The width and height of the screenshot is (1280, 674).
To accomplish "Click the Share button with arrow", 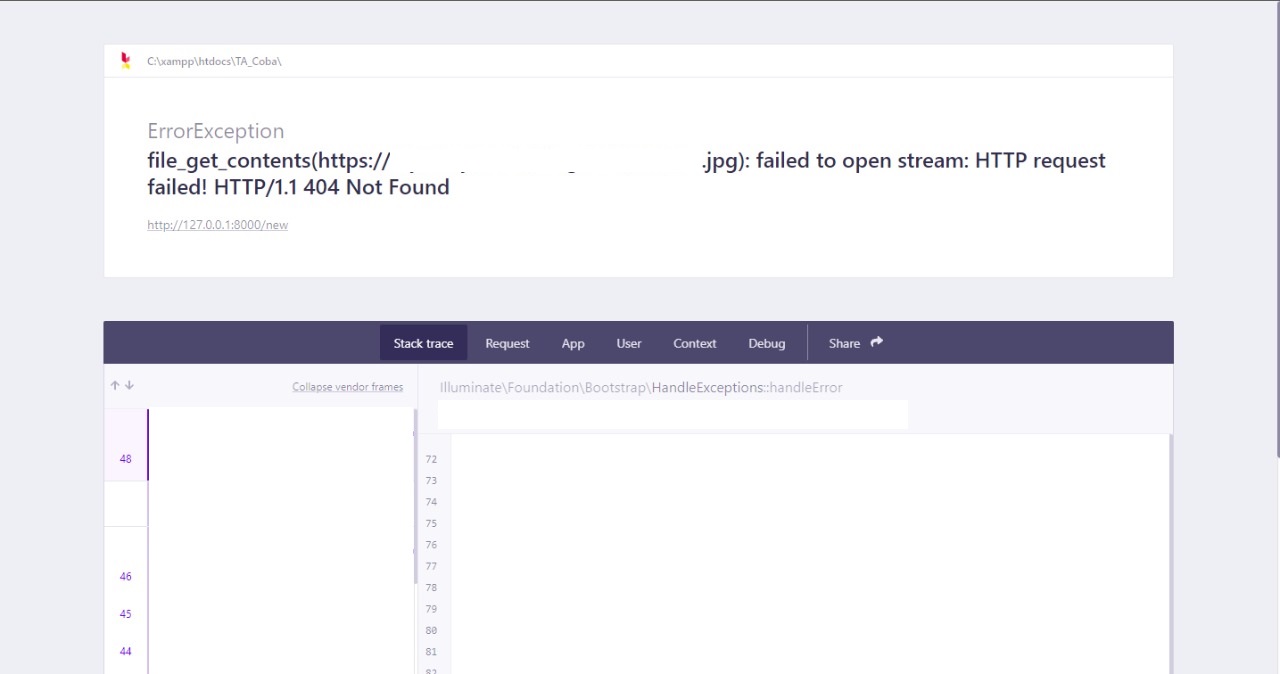I will click(856, 343).
